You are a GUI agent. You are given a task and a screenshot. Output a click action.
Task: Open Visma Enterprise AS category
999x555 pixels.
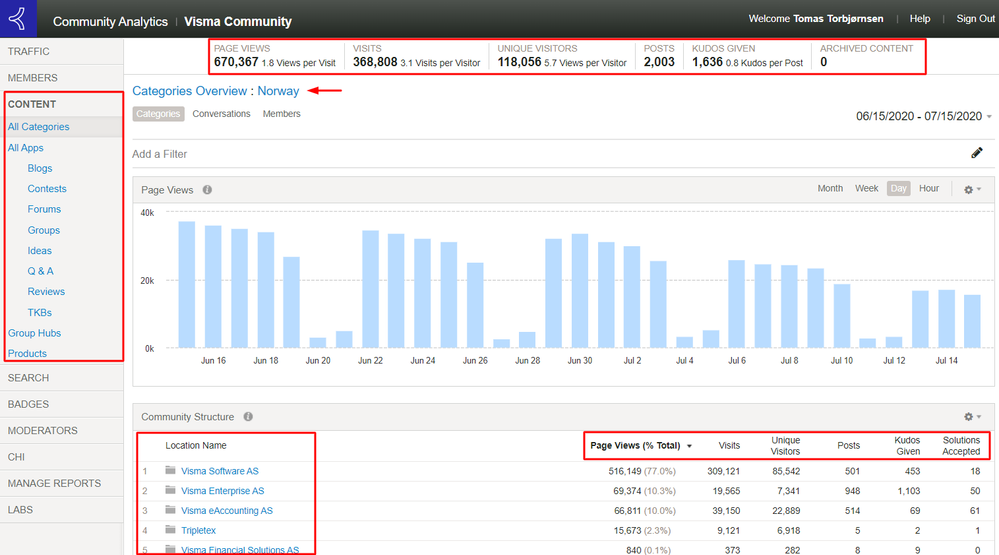pos(222,491)
